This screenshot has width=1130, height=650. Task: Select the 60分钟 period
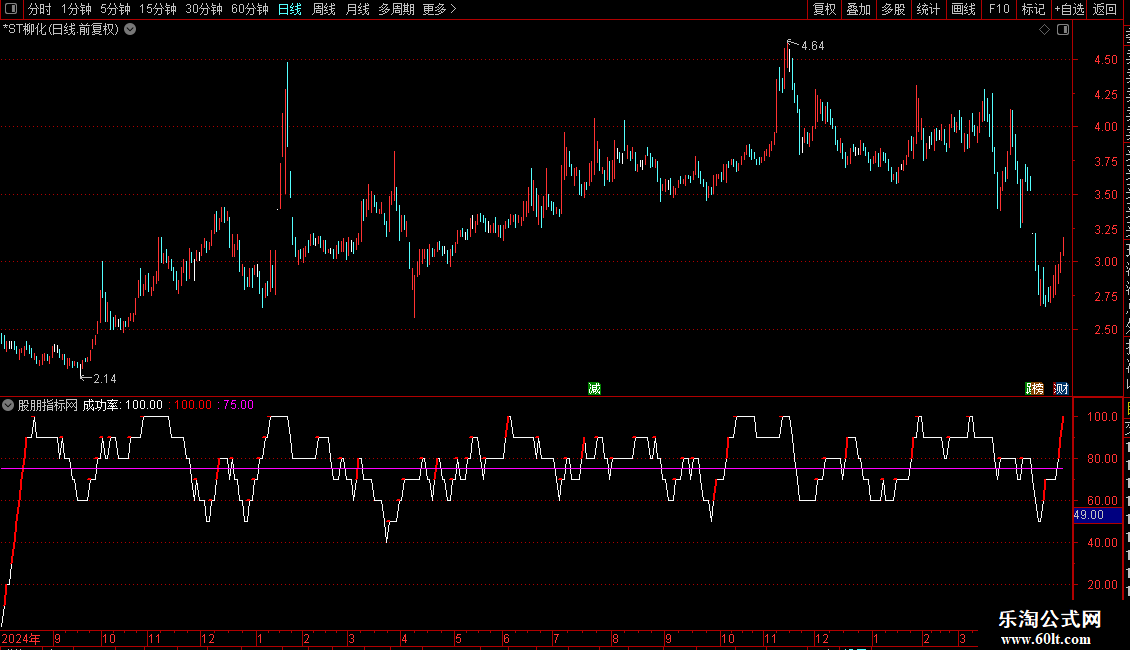[x=250, y=9]
